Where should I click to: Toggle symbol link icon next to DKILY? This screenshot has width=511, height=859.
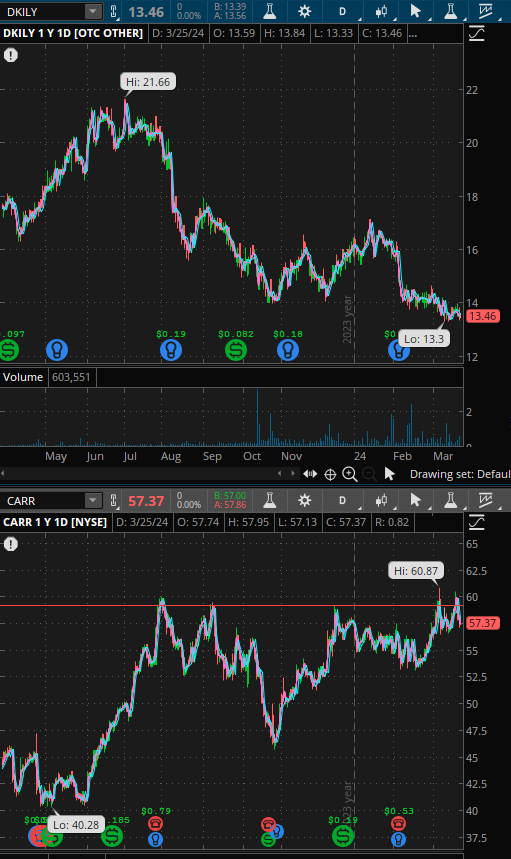tap(113, 11)
